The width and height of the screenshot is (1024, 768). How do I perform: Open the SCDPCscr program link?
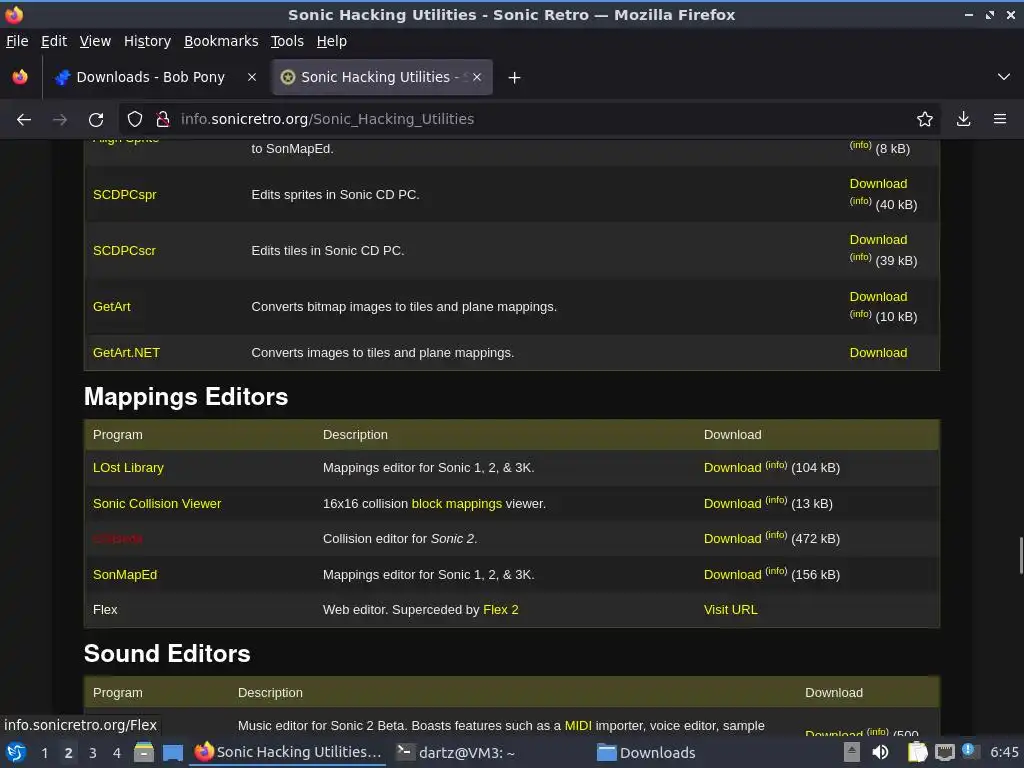(124, 251)
